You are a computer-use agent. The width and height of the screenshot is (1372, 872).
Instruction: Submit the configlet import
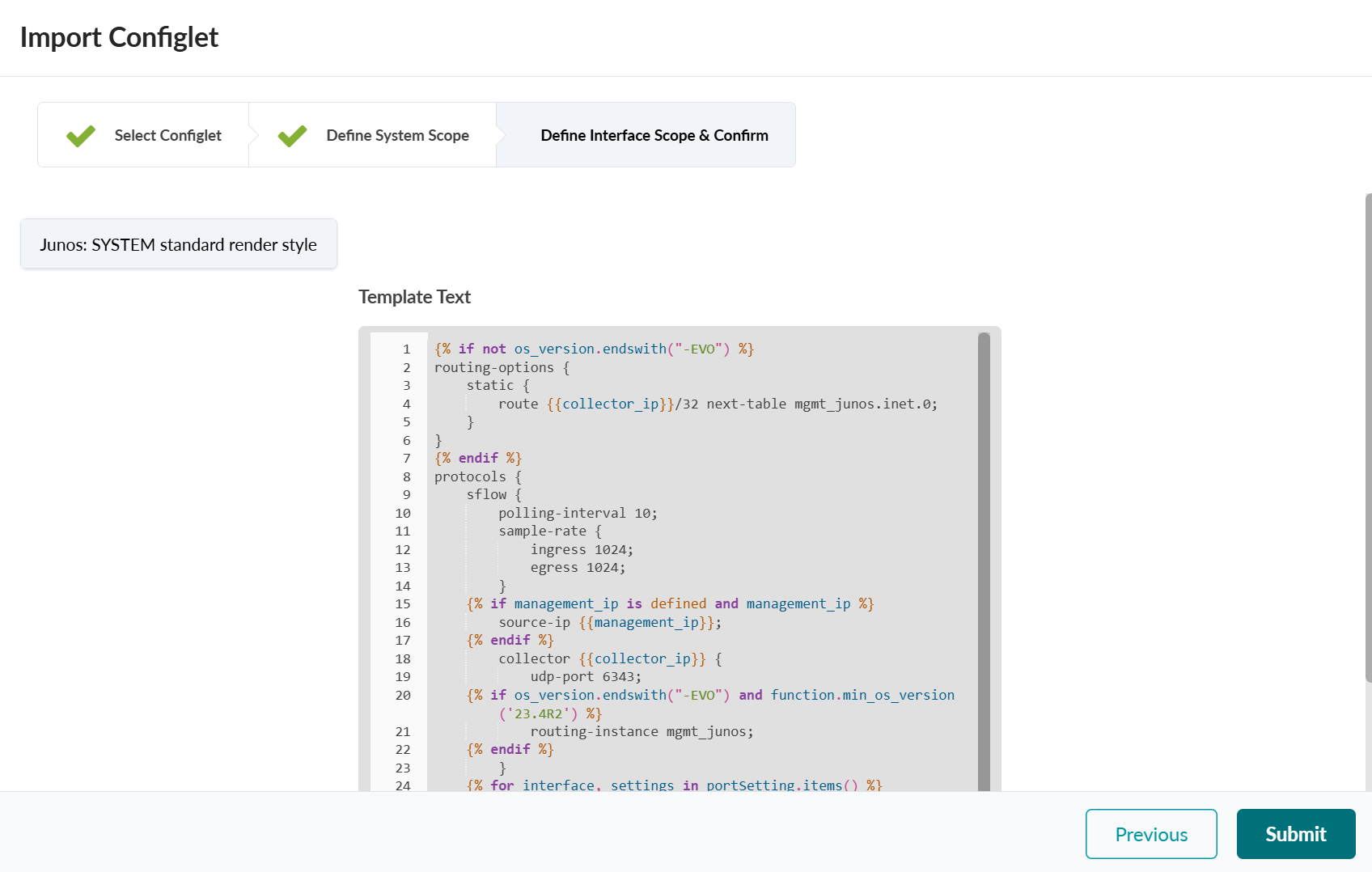pyautogui.click(x=1295, y=834)
